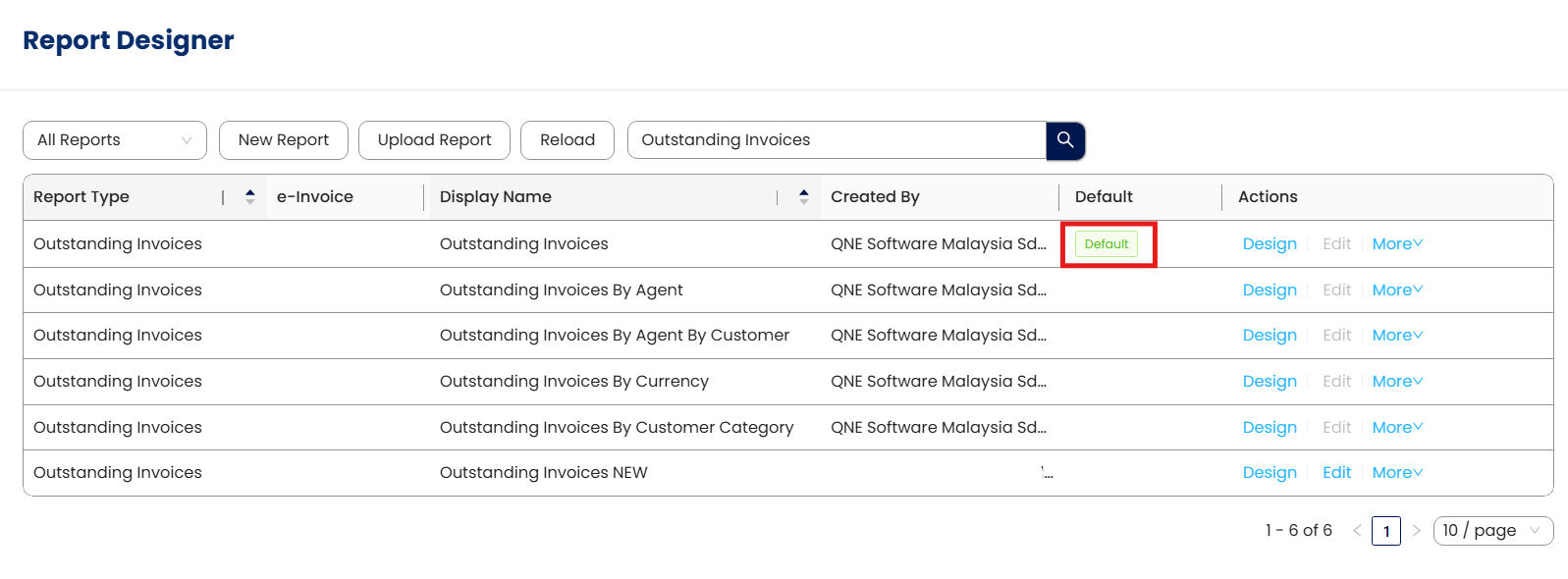Click the green Default badge

(x=1106, y=244)
